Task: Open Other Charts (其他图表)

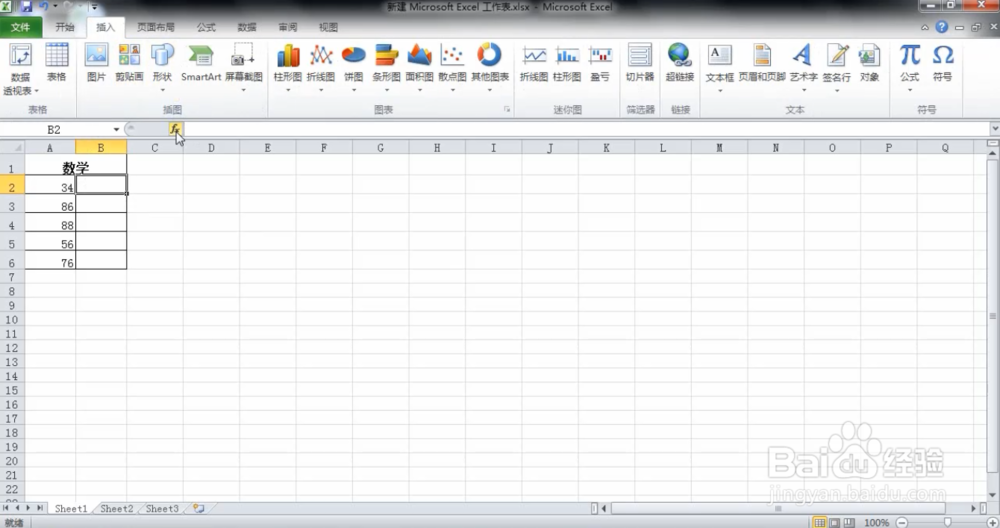Action: [490, 66]
